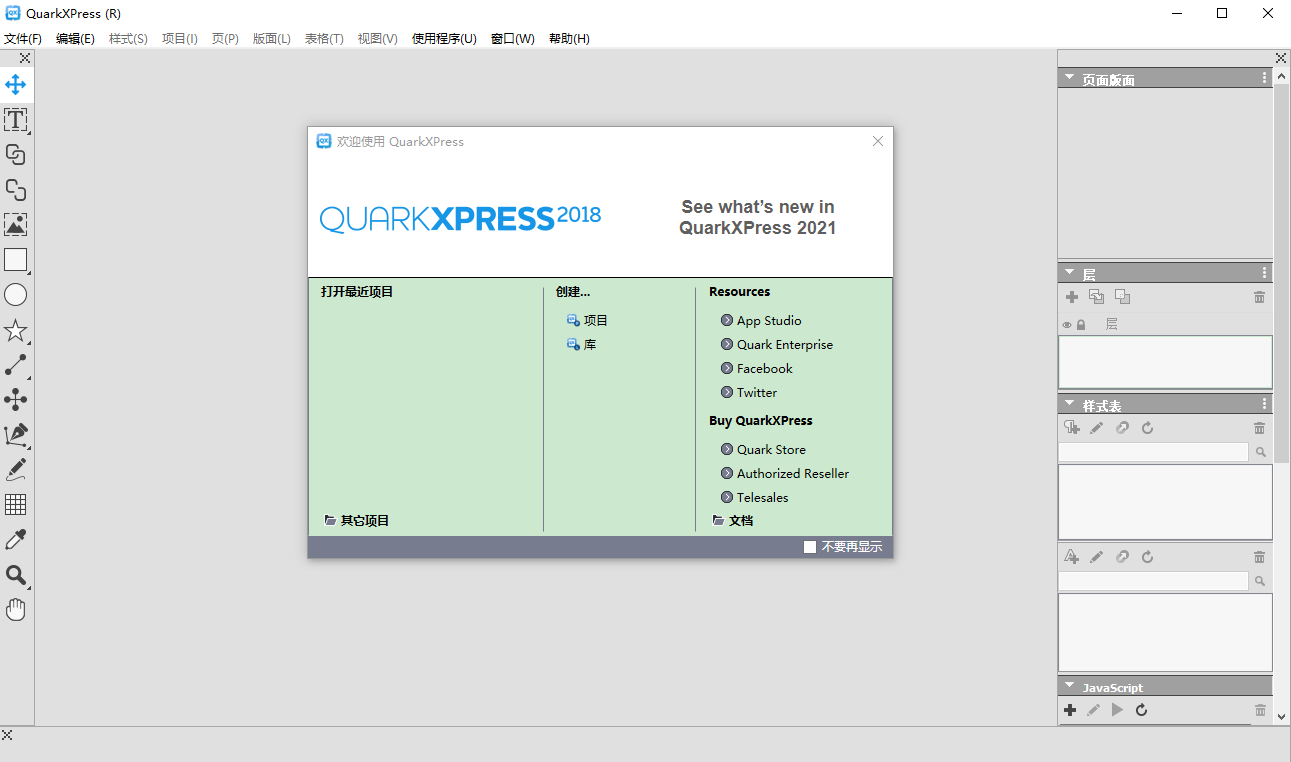Toggle the layer lock icon
Screen dimensions: 1291x762
(x=1081, y=325)
